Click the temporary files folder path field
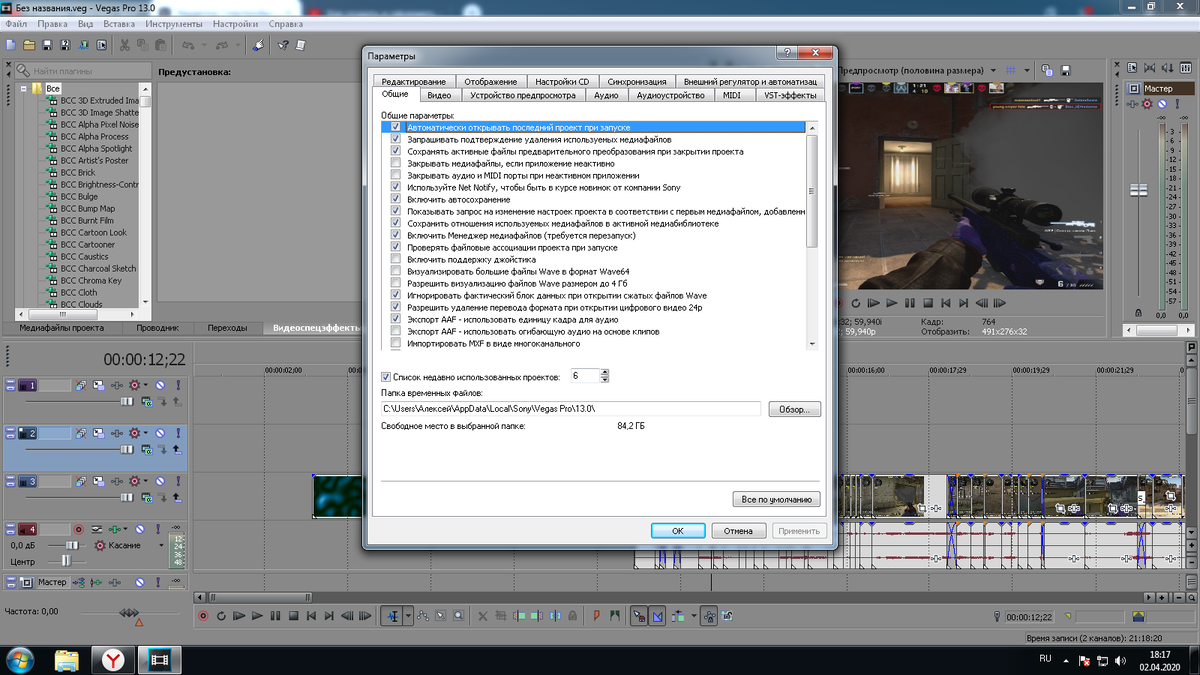The height and width of the screenshot is (675, 1200). click(572, 409)
